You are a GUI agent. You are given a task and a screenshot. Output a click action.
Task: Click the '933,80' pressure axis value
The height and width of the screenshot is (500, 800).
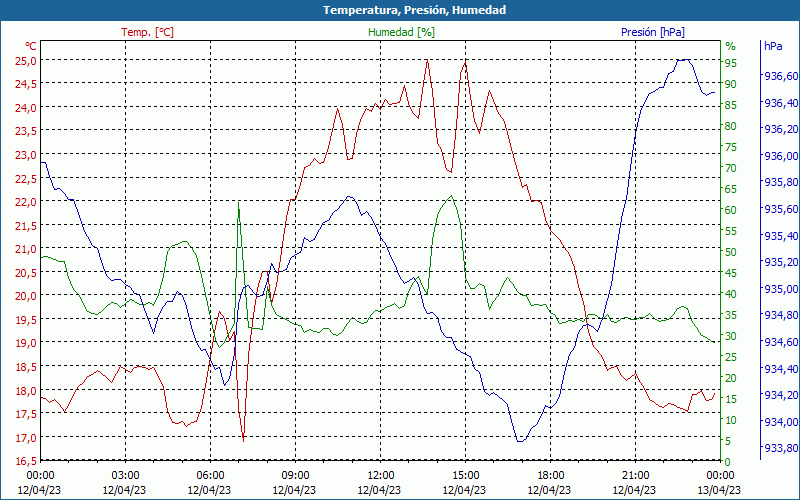(781, 448)
